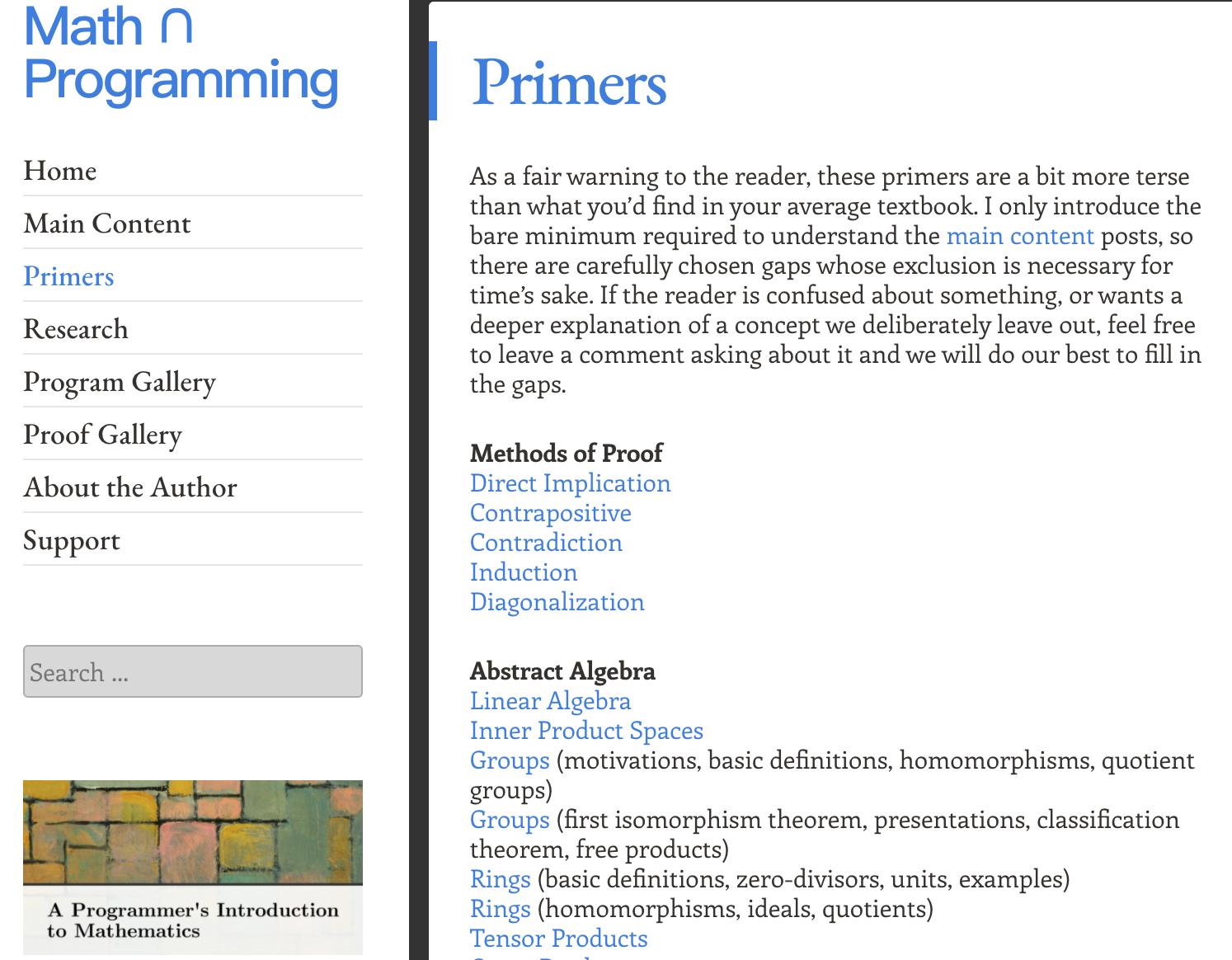Open the Support menu item
Viewport: 1232px width, 960px height.
pyautogui.click(x=72, y=540)
